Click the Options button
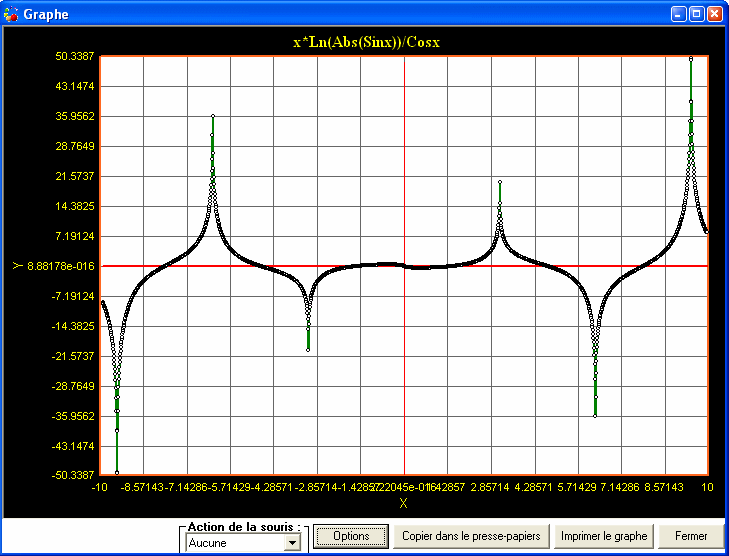Image resolution: width=729 pixels, height=556 pixels. point(351,536)
